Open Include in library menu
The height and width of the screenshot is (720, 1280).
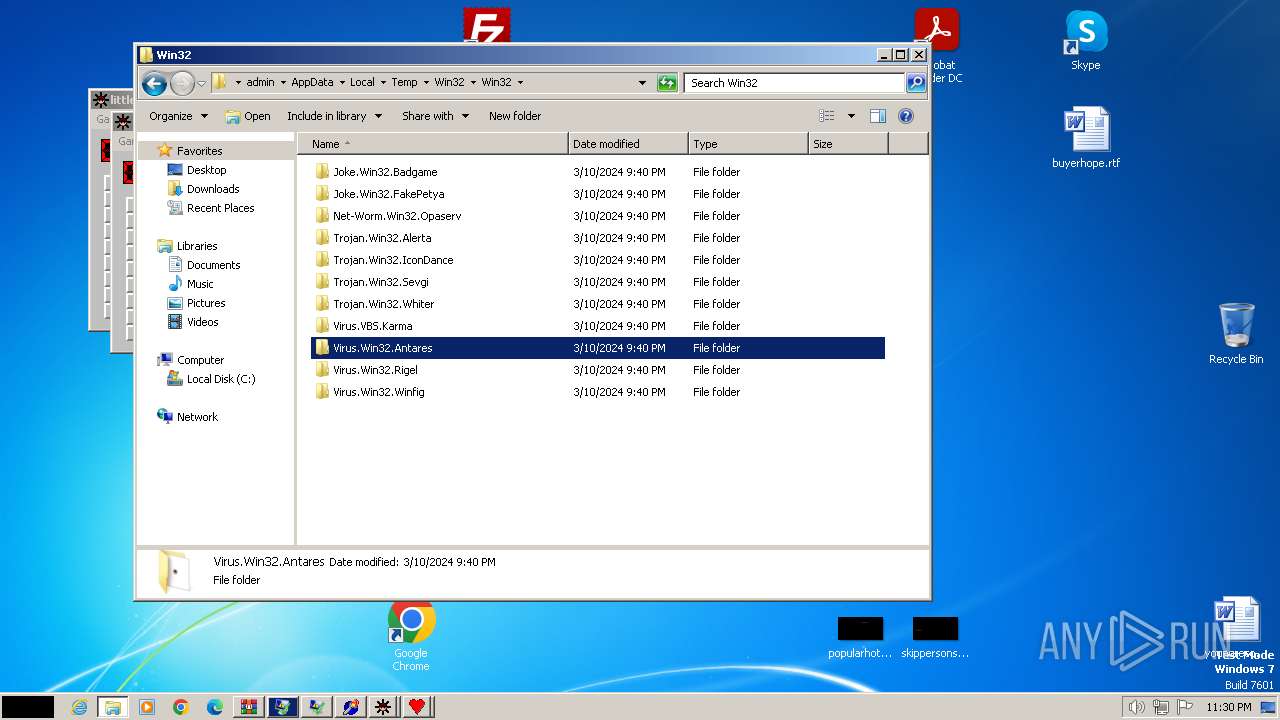(334, 116)
